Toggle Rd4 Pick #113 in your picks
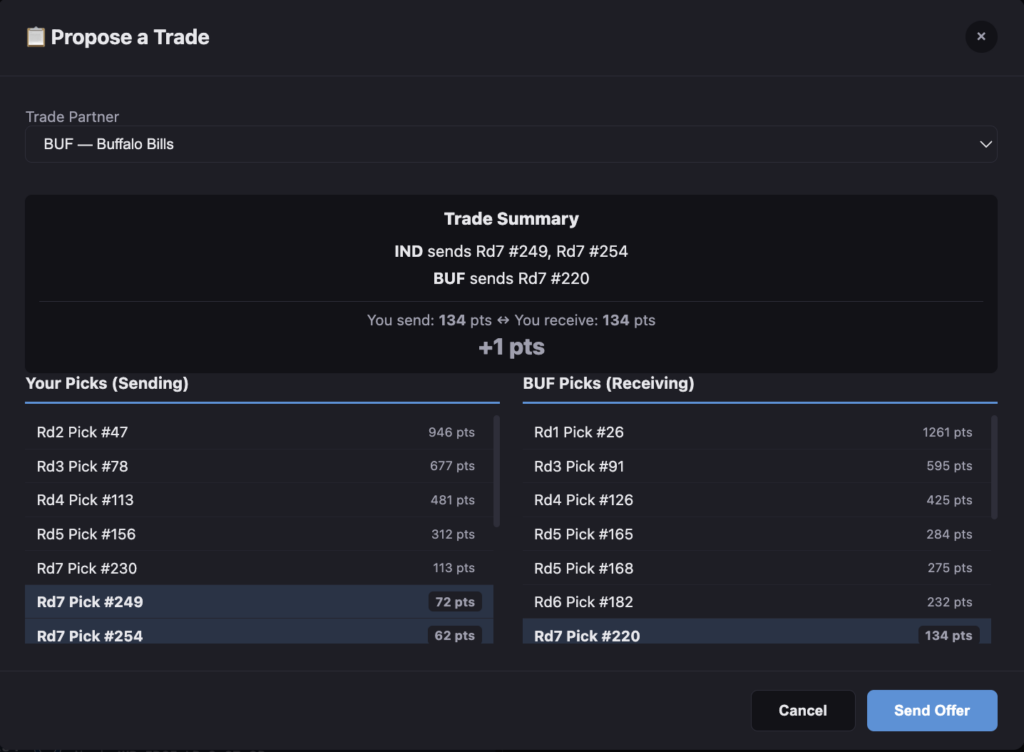 pos(256,500)
